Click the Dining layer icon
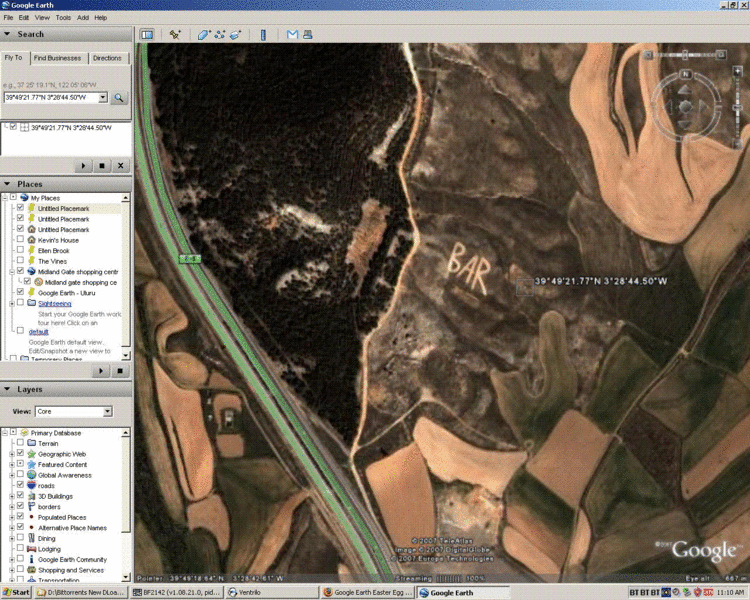Screen dimensions: 750x600 pyautogui.click(x=32, y=538)
